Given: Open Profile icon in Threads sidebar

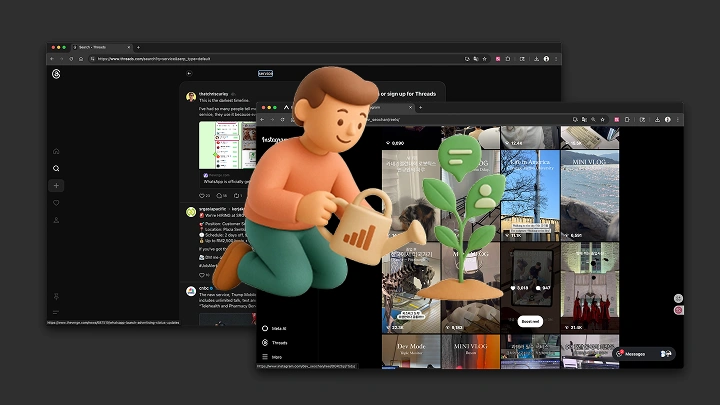Looking at the screenshot, I should pyautogui.click(x=56, y=220).
